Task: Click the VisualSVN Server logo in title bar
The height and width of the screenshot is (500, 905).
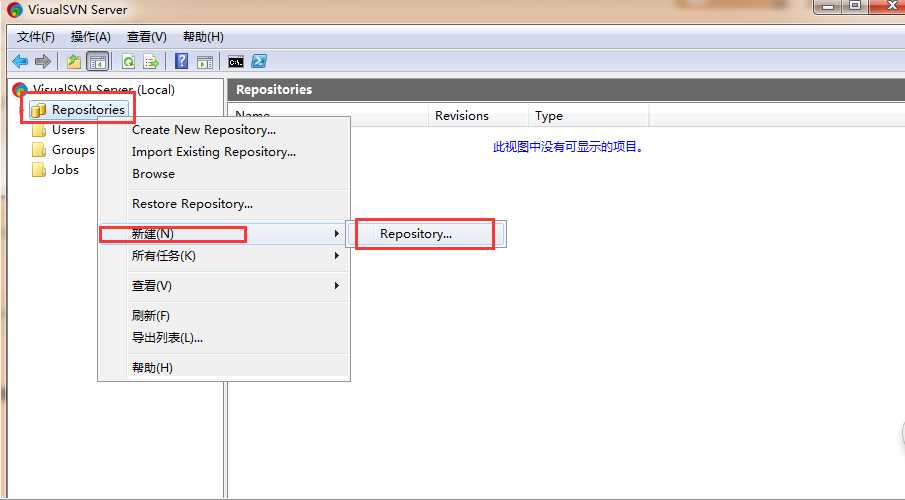Action: click(14, 9)
